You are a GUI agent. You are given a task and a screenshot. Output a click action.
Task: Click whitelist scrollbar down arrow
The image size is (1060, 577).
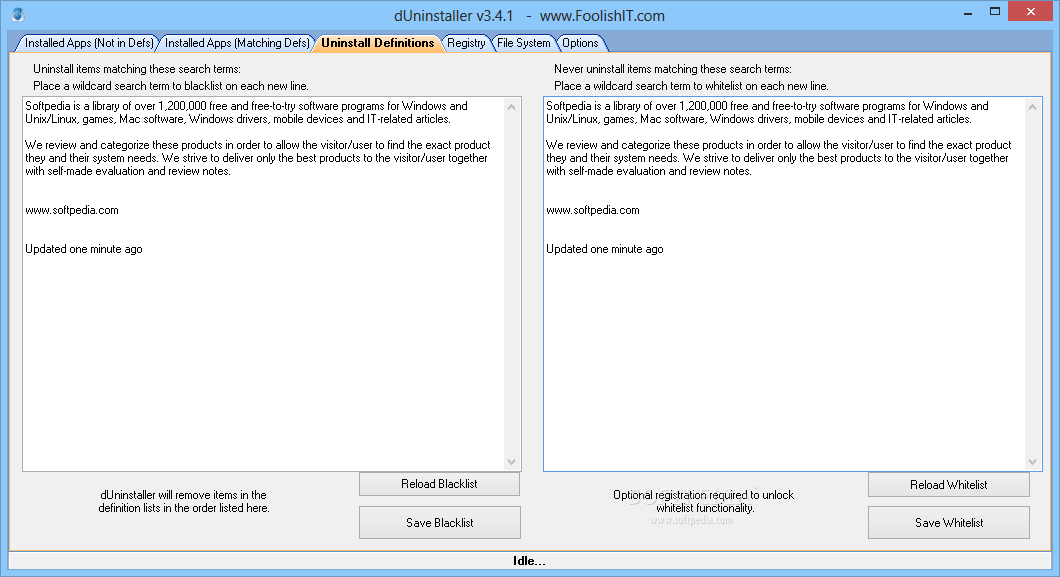[1032, 462]
